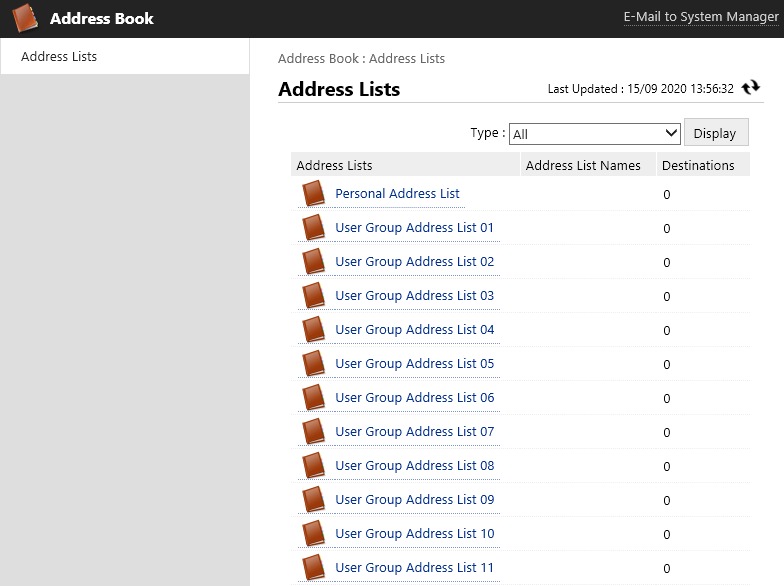Open User Group Address List 07 link
This screenshot has height=586, width=784.
coord(414,432)
